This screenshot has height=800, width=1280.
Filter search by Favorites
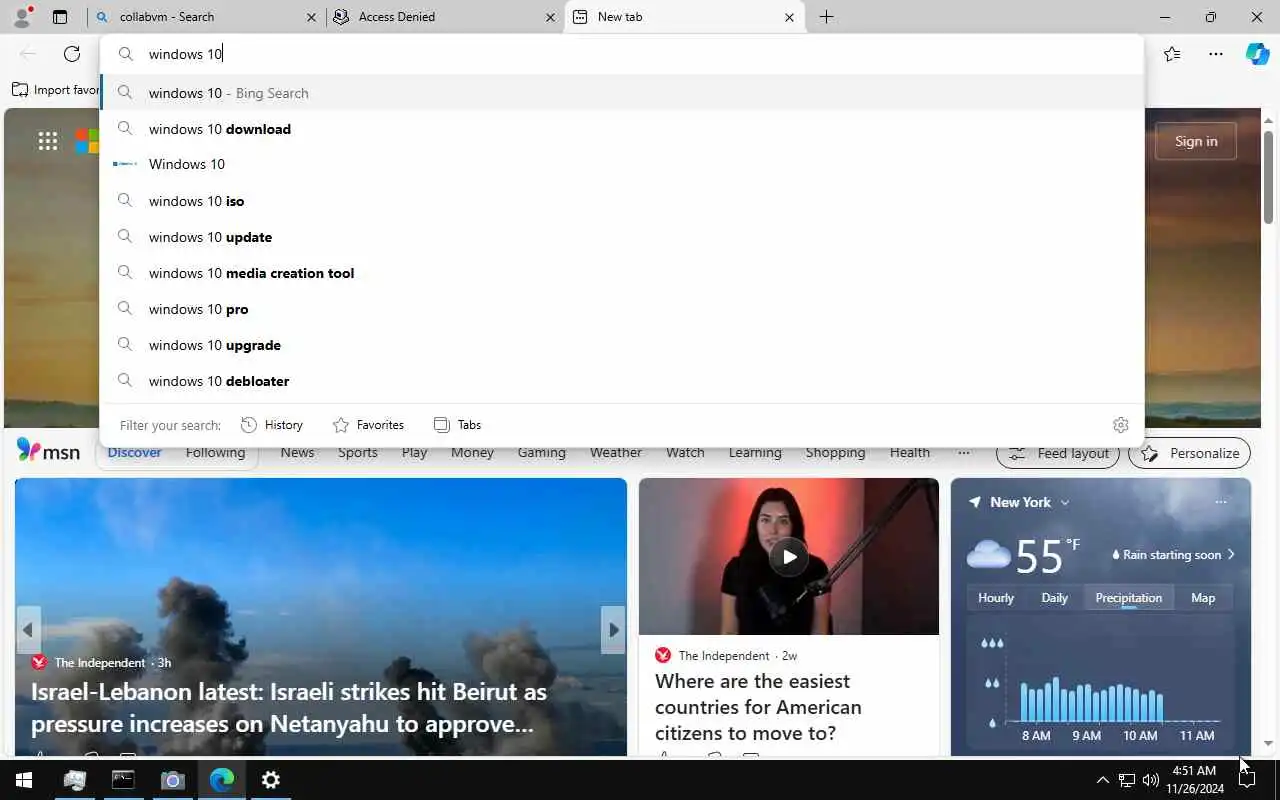pyautogui.click(x=369, y=425)
